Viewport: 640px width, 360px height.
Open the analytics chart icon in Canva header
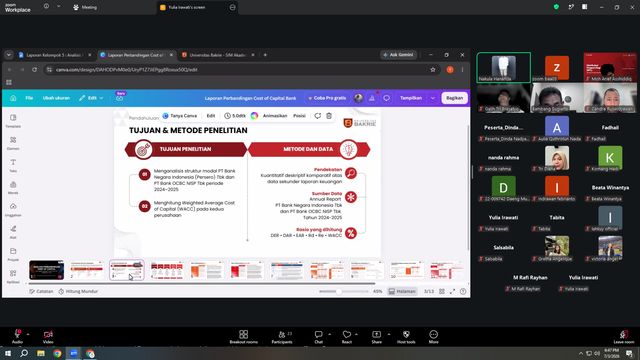pos(372,98)
